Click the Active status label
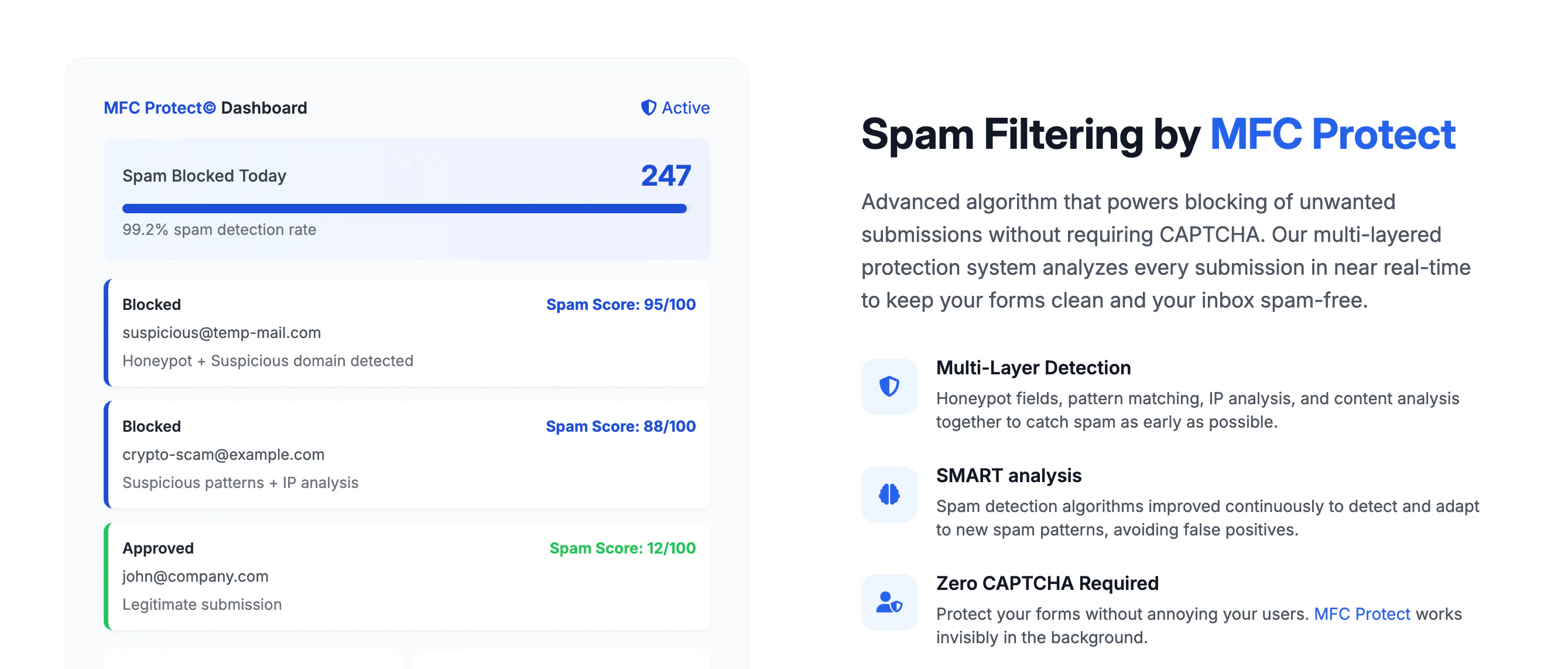 click(x=686, y=108)
